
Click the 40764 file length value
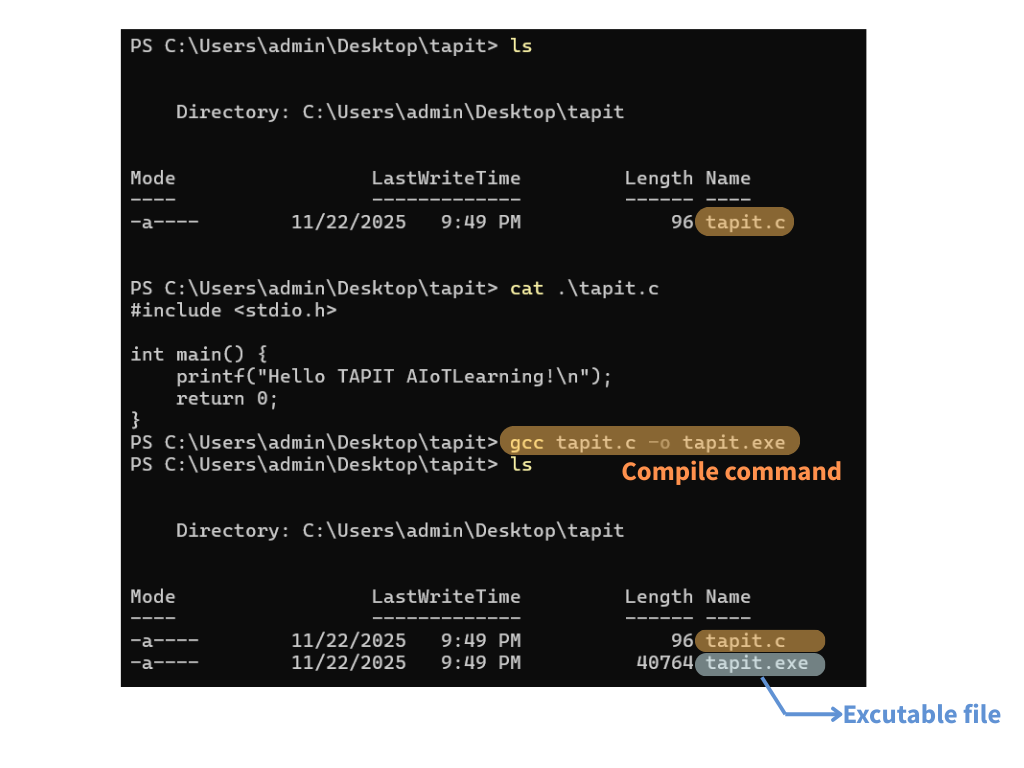(664, 663)
